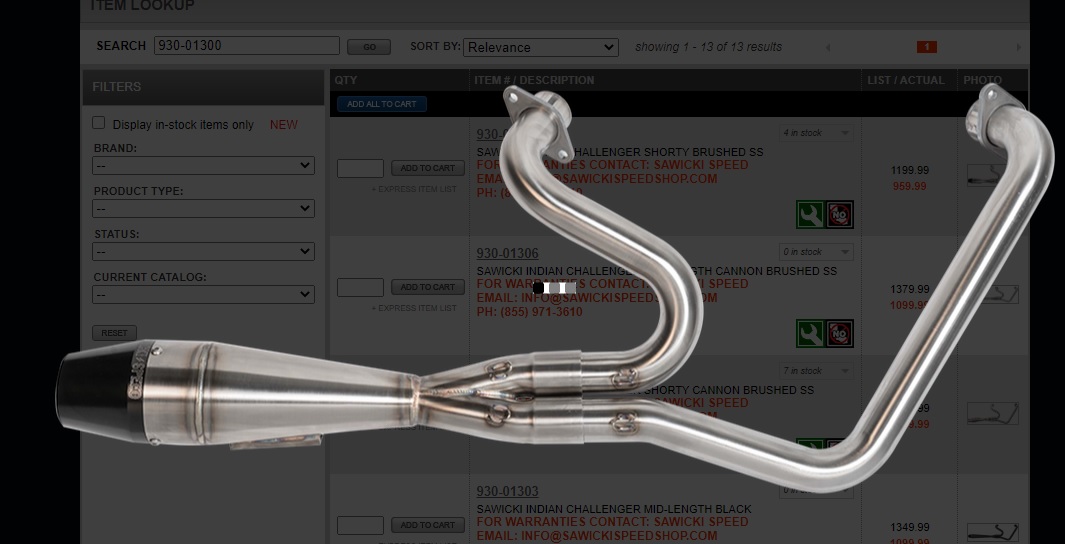Go to the previous results page arrow
The image size is (1065, 544).
tap(827, 47)
